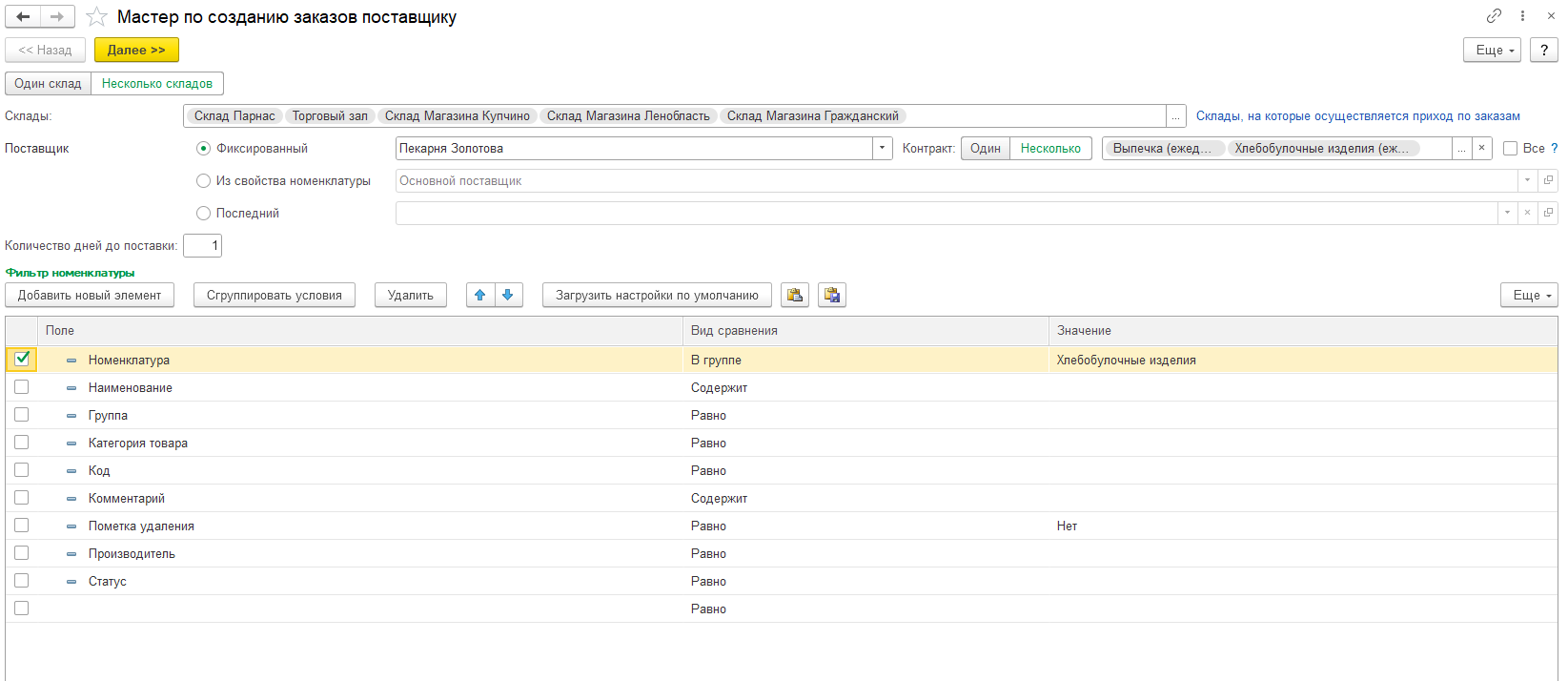Click the clipboard with floppy disk icon

[x=831, y=296]
